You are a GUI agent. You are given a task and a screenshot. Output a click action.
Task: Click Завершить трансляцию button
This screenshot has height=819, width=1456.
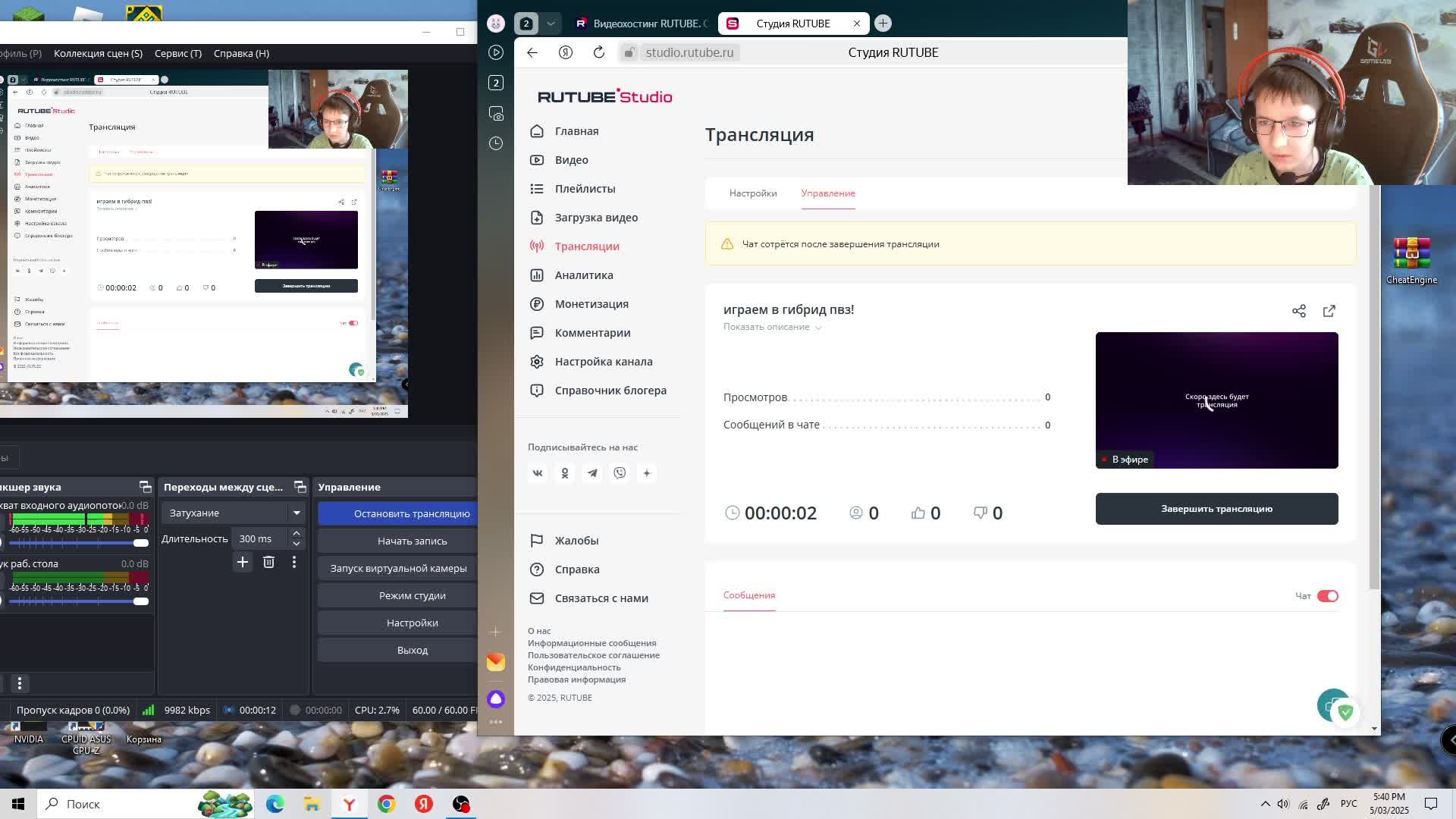pyautogui.click(x=1216, y=509)
